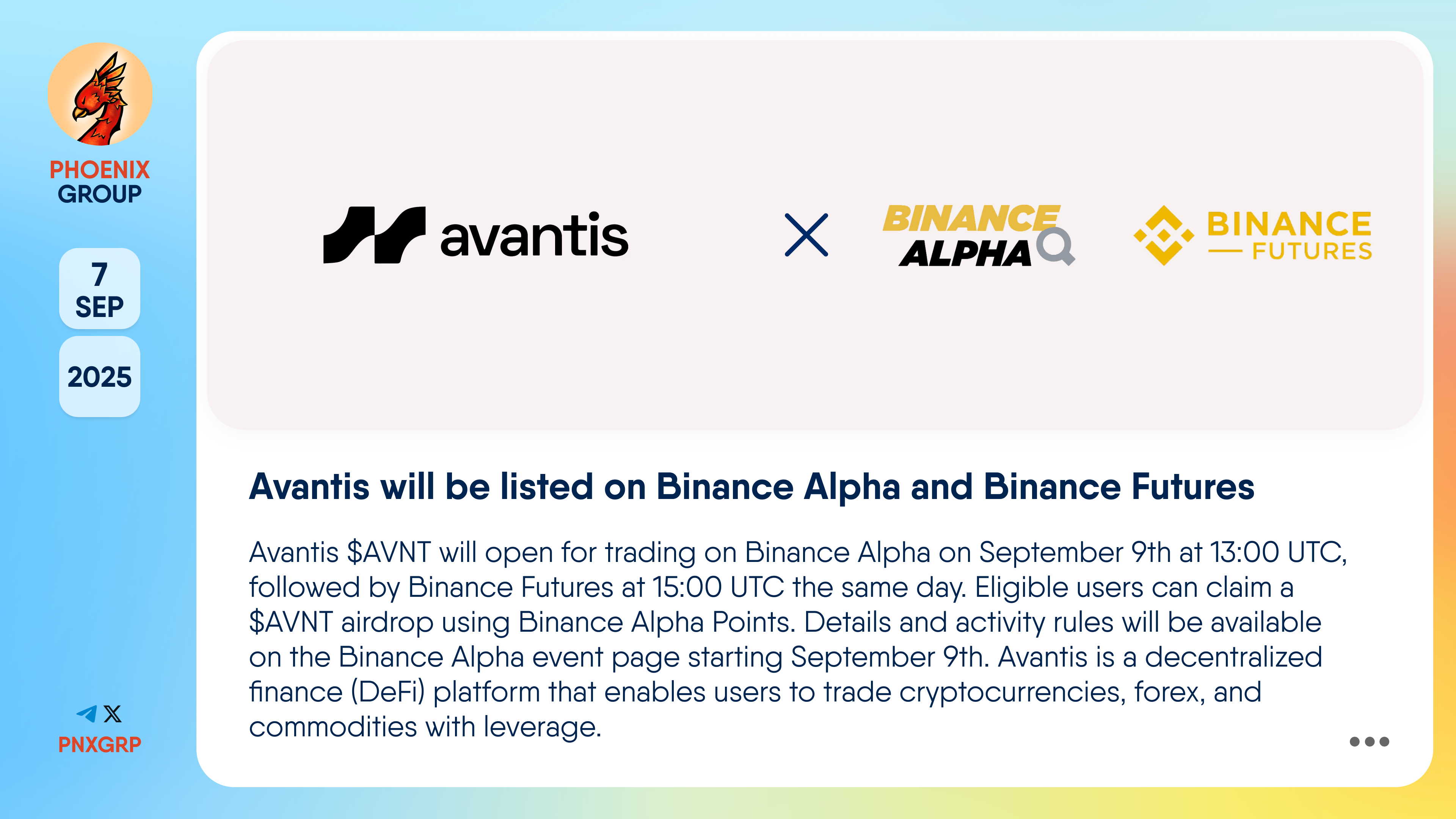Open the three-dots more menu
1456x819 pixels.
tap(1369, 742)
